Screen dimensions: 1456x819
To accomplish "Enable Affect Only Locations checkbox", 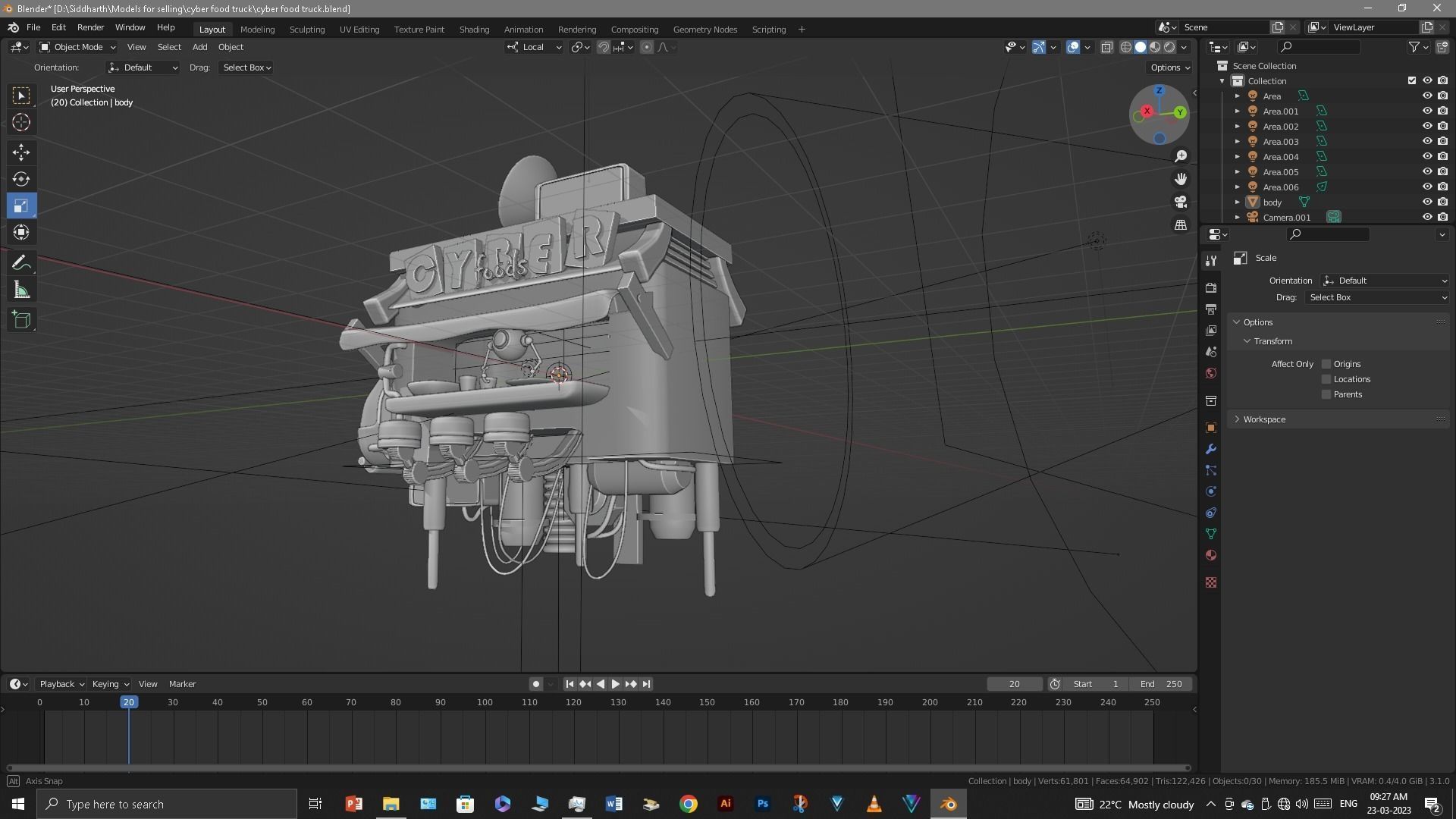I will coord(1326,379).
